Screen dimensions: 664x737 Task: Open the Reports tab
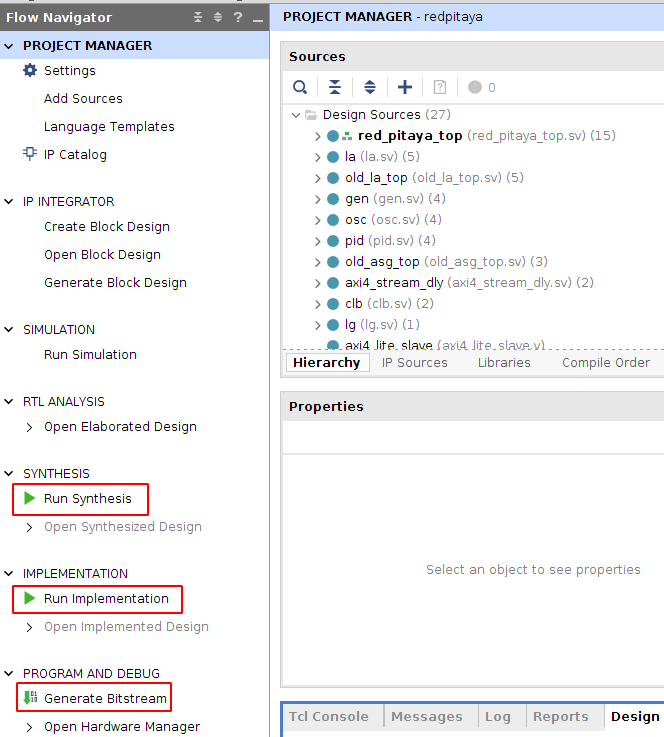pyautogui.click(x=560, y=716)
